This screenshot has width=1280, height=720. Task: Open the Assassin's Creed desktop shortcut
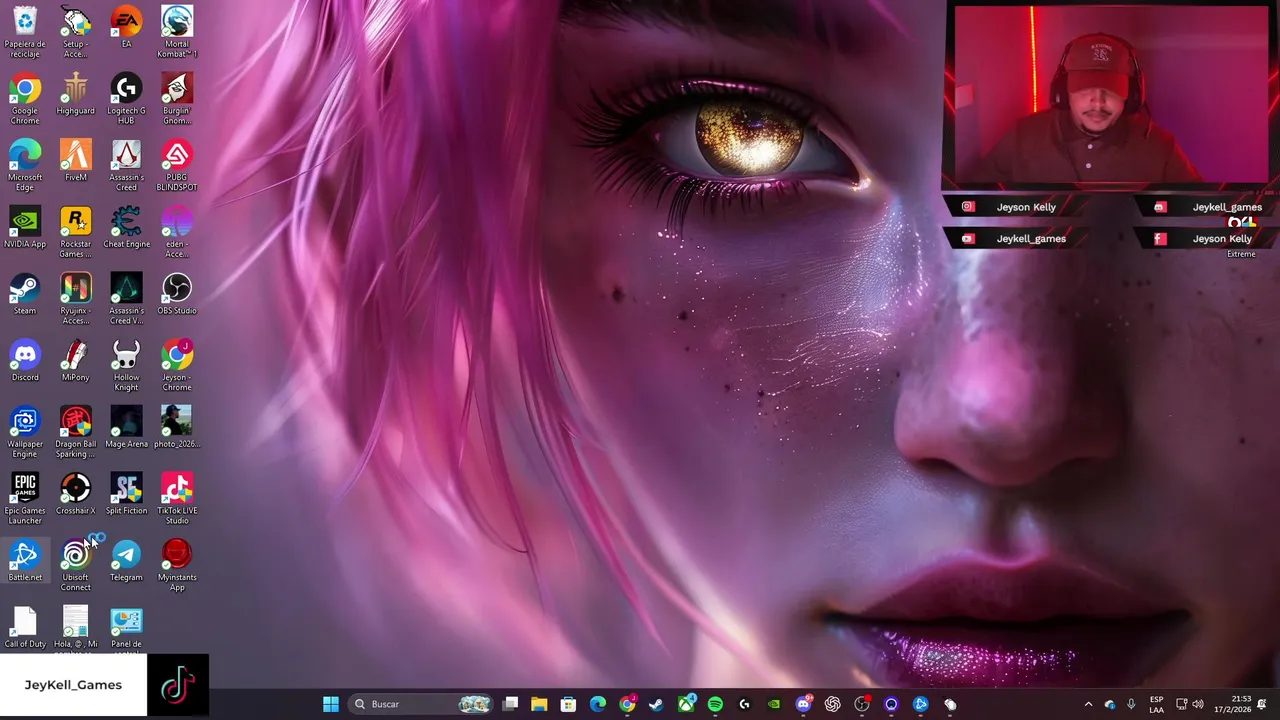point(126,165)
